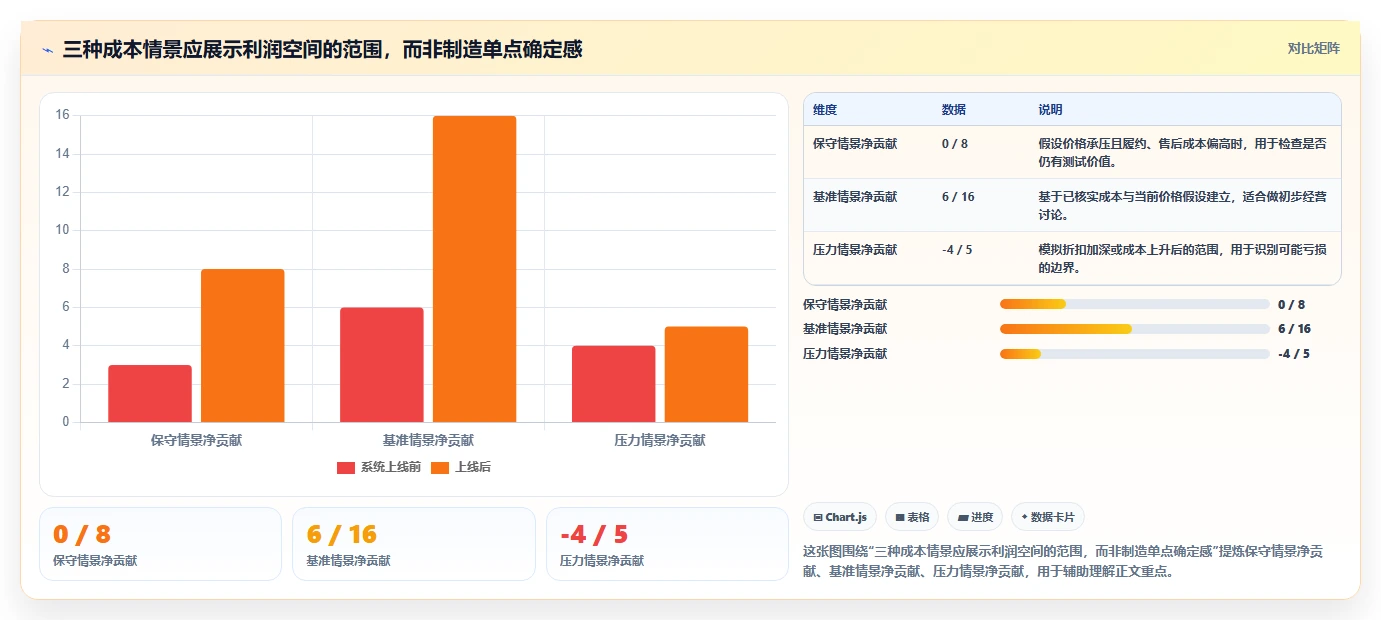
Task: Click the orange bar for 压力情景净贡献
Action: click(706, 374)
